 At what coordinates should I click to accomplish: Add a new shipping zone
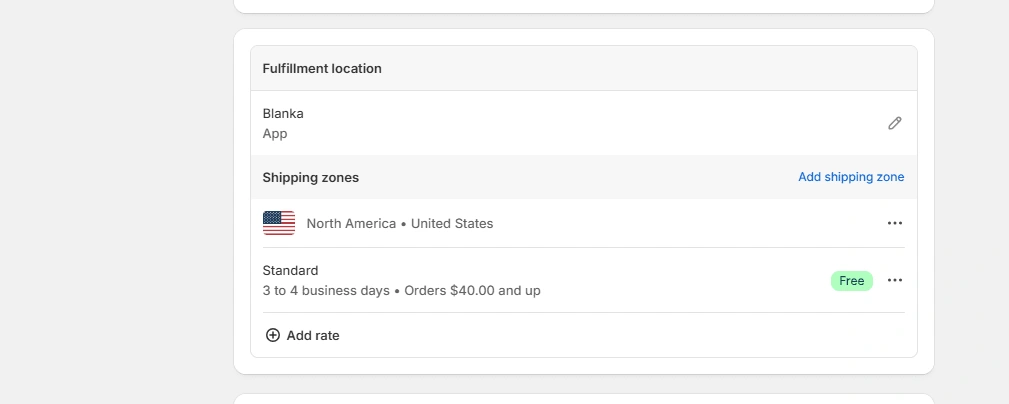coord(850,177)
